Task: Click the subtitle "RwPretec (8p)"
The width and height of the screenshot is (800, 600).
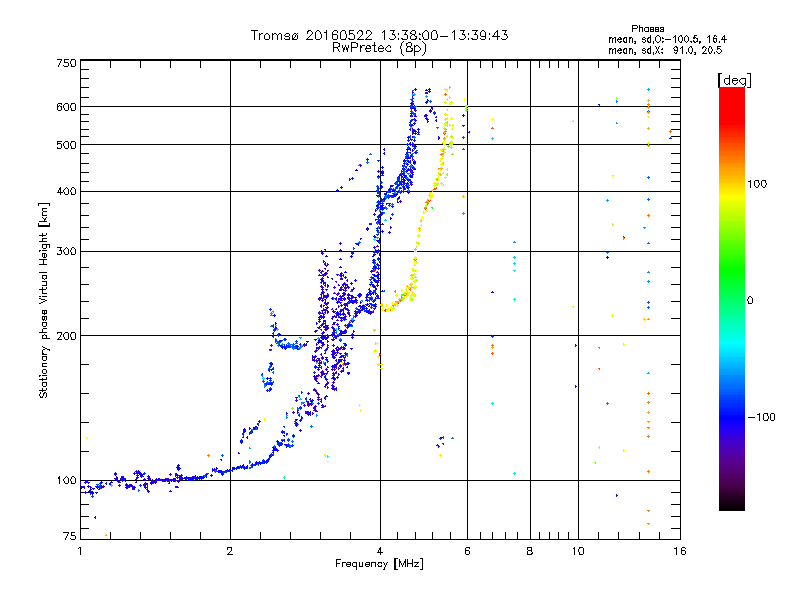Action: (379, 48)
